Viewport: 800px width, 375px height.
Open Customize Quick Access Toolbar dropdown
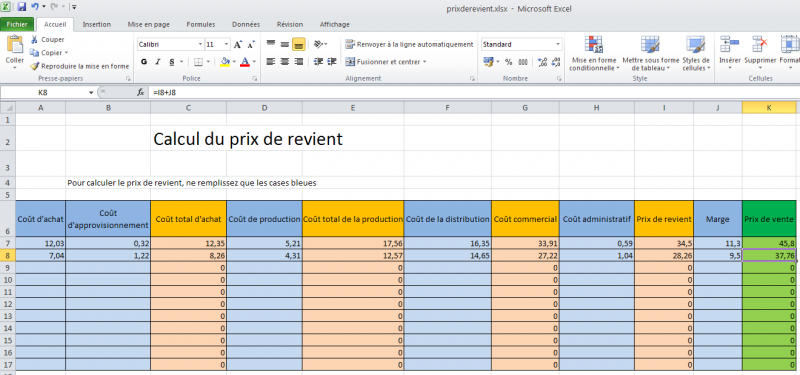pos(74,7)
